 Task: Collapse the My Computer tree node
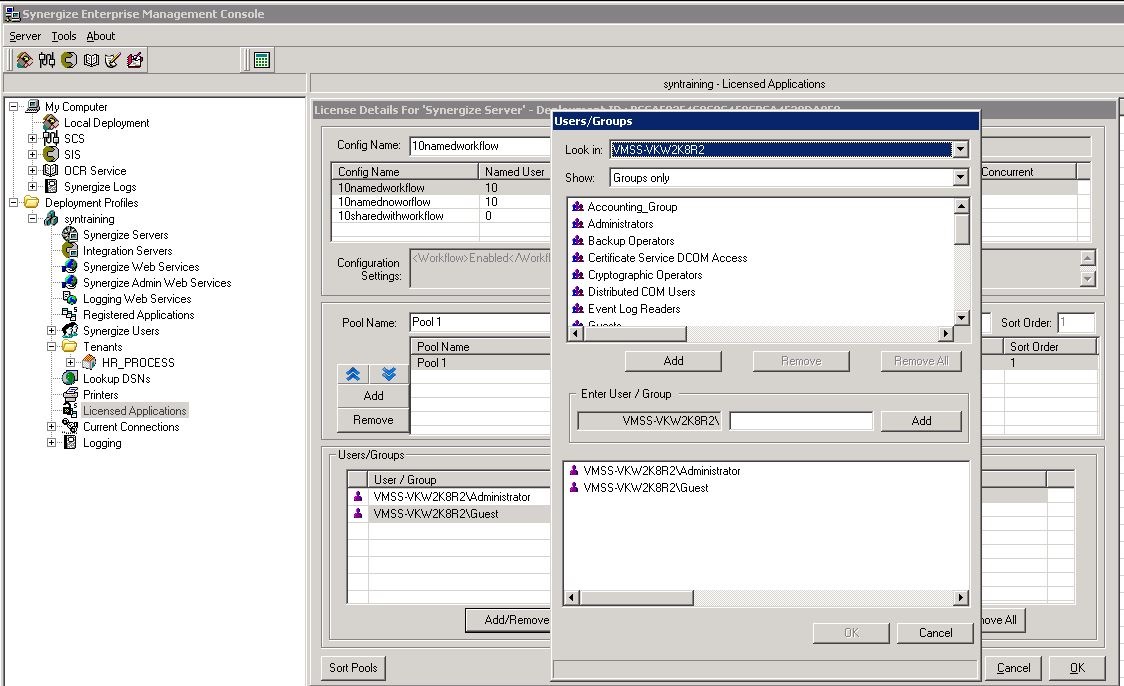pos(14,107)
